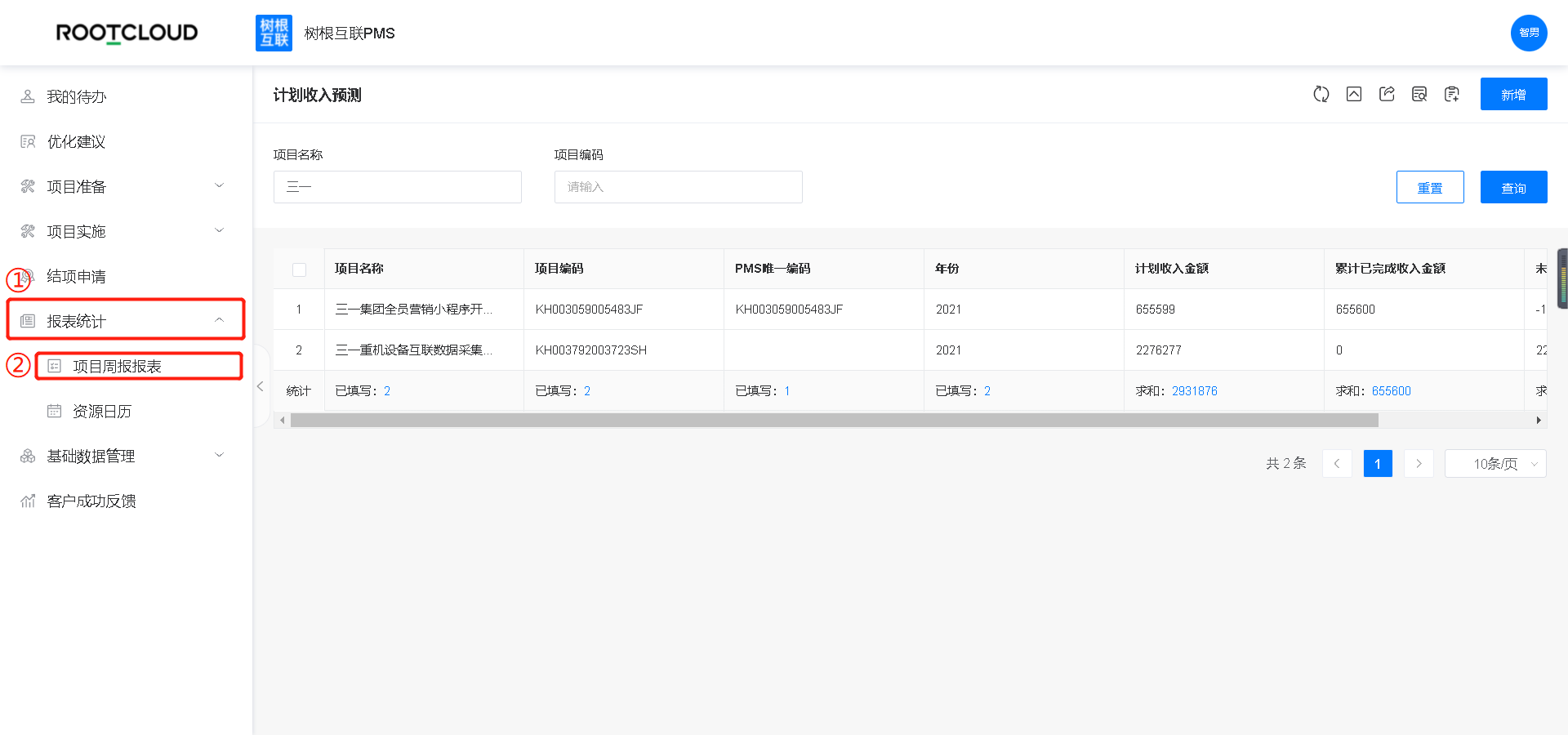1568x735 pixels.
Task: Click the 资源日历 calendar icon
Action: click(x=54, y=411)
